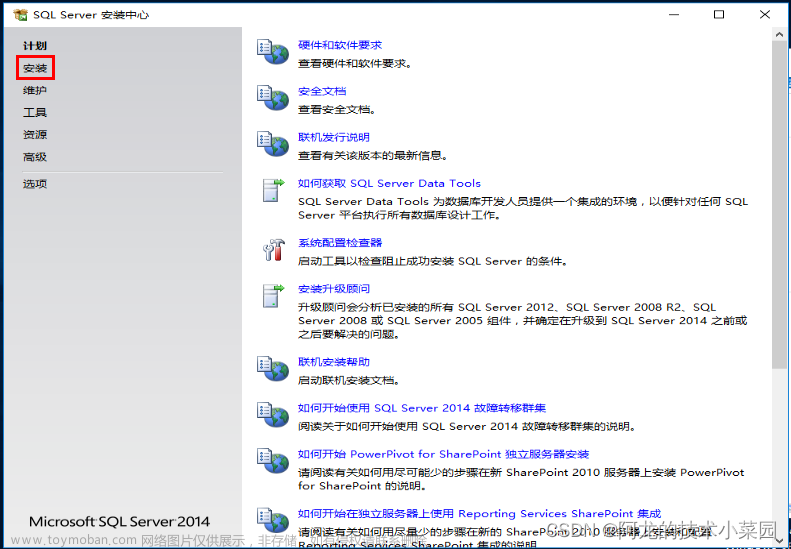Open PowerPivot for SharePoint 独立服务器安装 link
791x549 pixels.
(x=443, y=454)
